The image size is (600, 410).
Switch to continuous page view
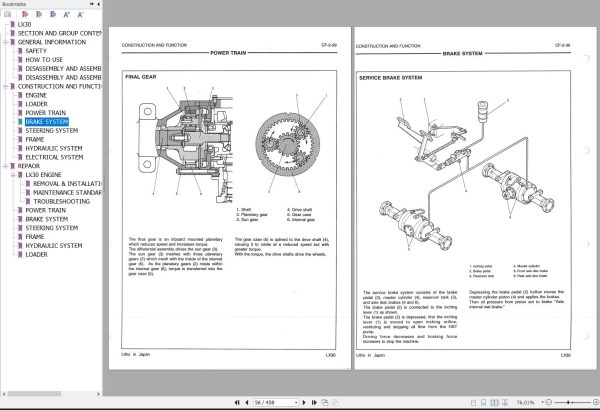(483, 403)
